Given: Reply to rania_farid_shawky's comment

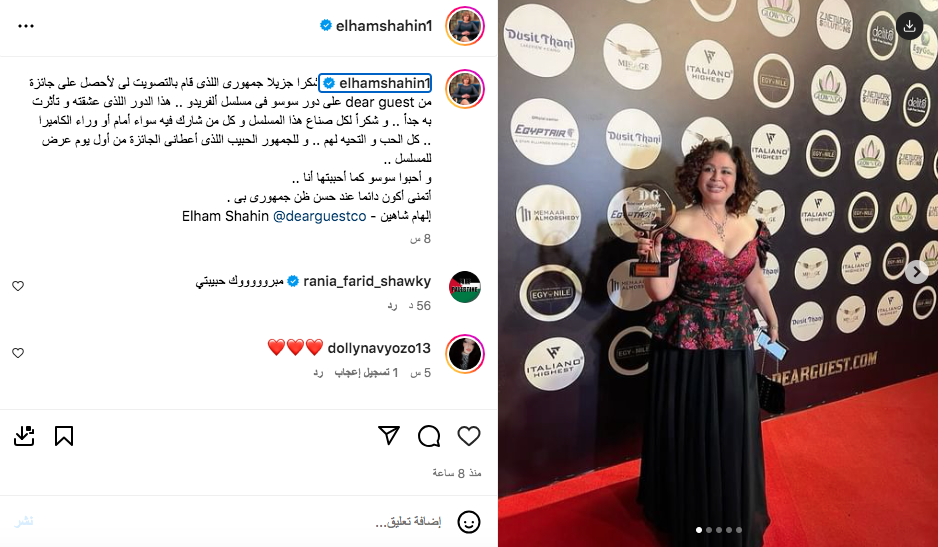Looking at the screenshot, I should tap(392, 306).
